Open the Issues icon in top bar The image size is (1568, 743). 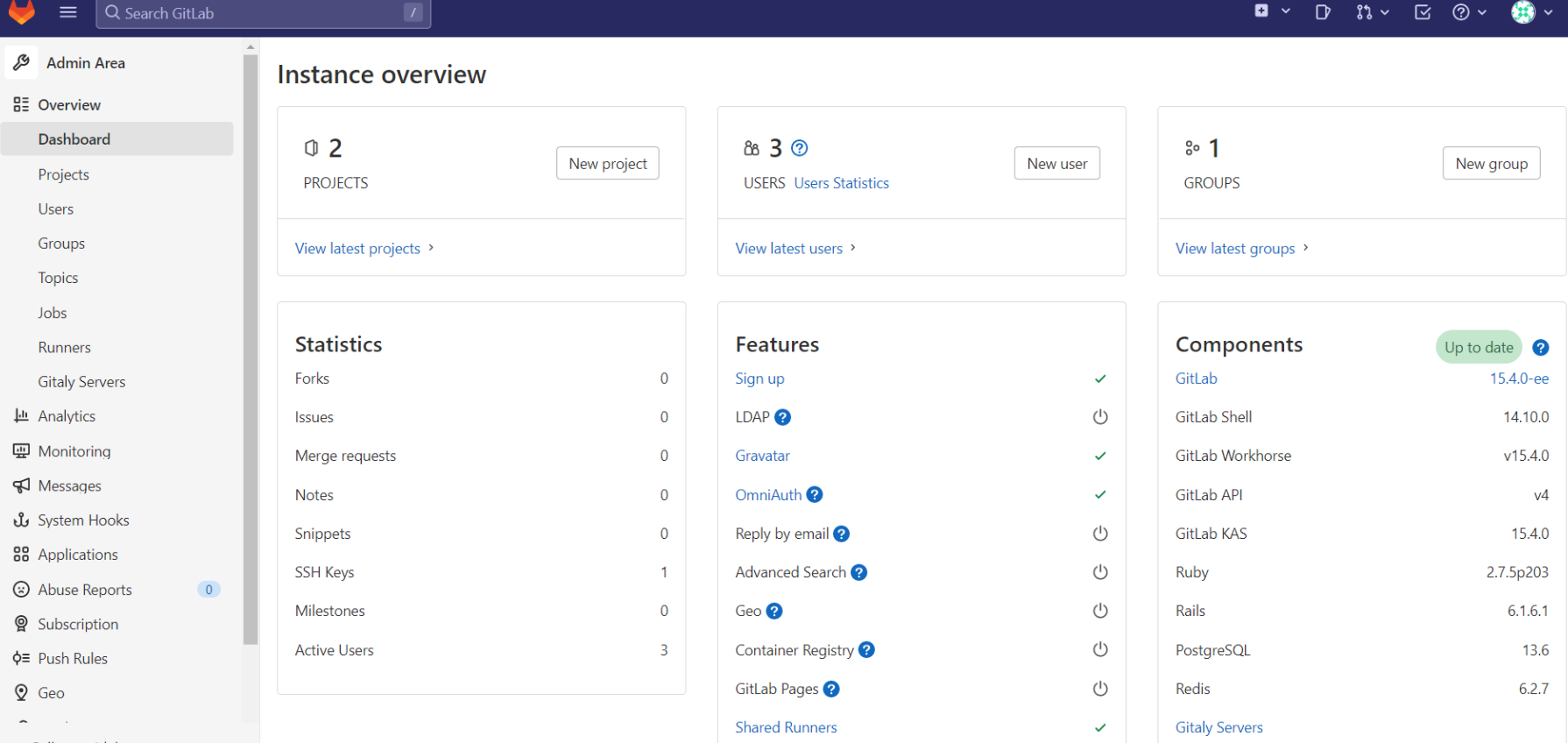pyautogui.click(x=1323, y=12)
